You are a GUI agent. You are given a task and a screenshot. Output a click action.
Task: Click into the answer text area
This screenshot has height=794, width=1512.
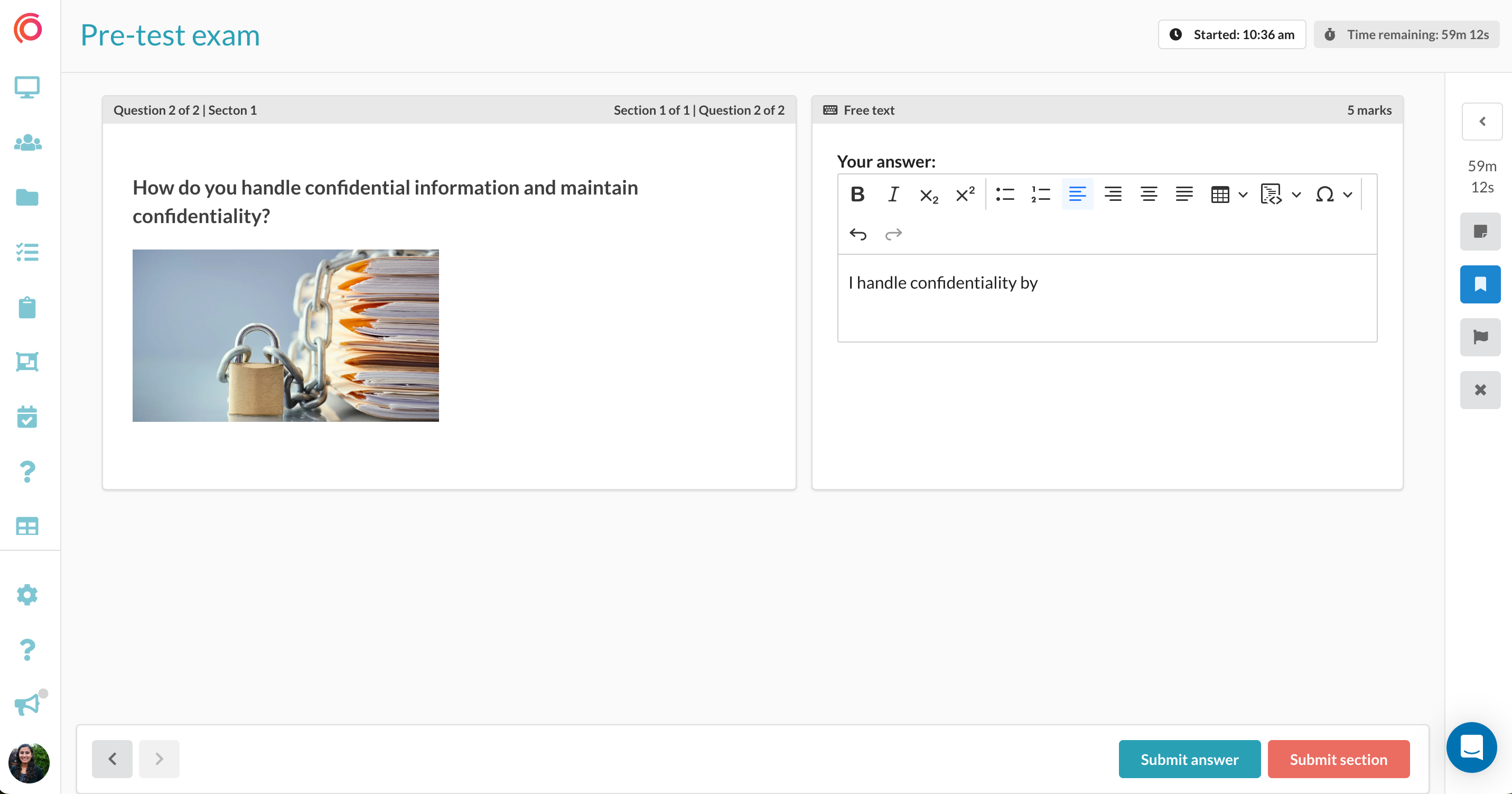pos(1107,298)
